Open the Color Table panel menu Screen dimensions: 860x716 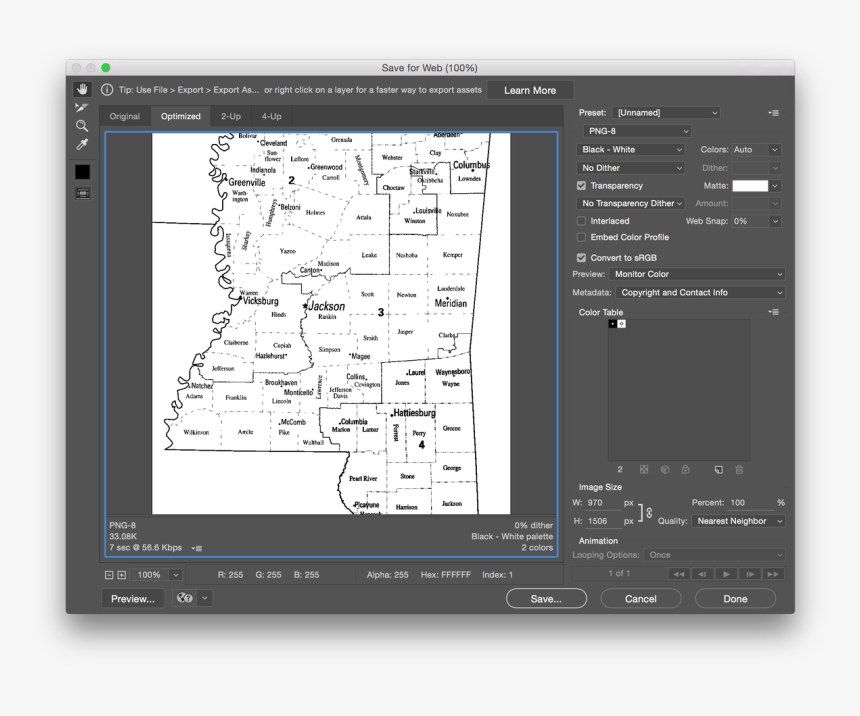(772, 311)
